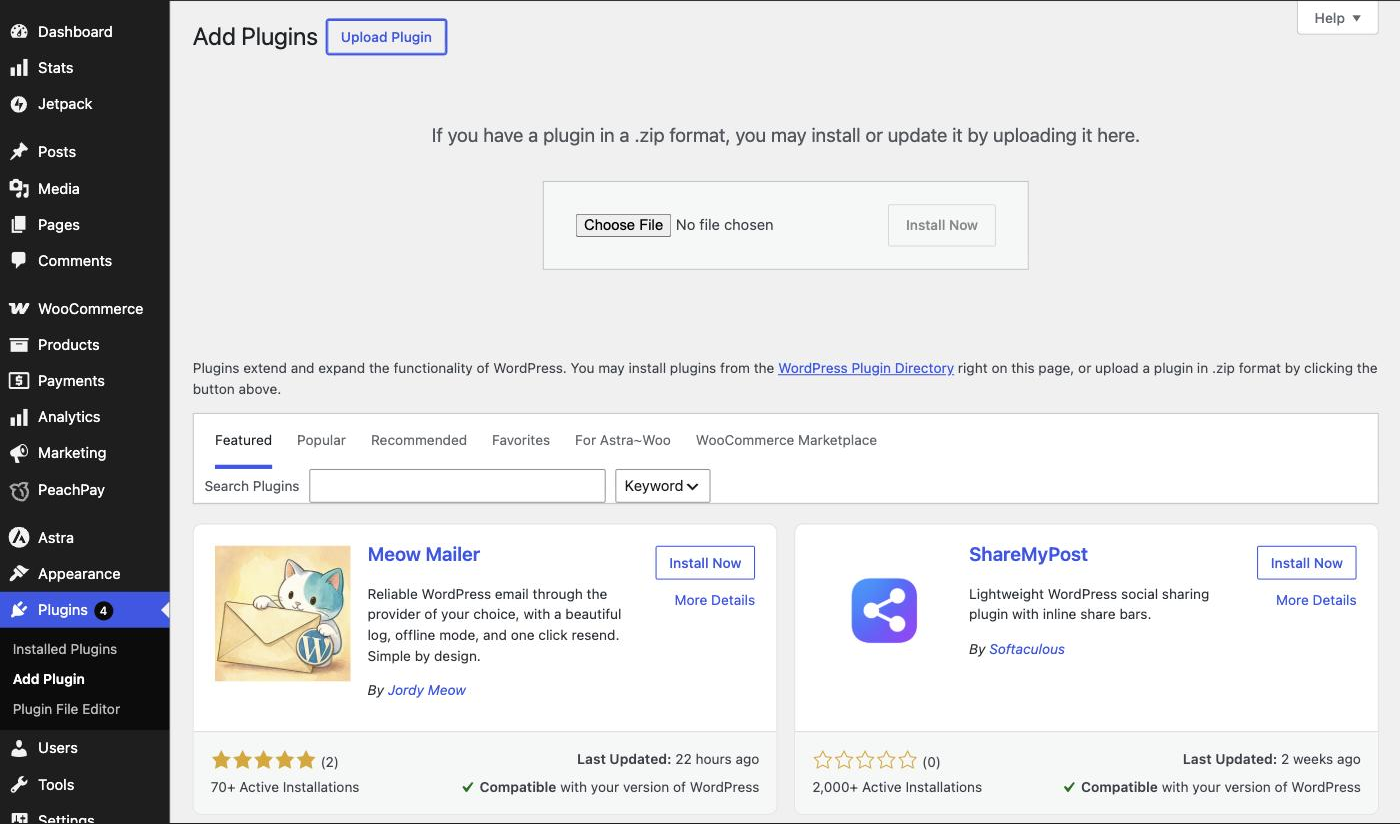Click the Astra logo icon
1400x824 pixels.
point(19,538)
